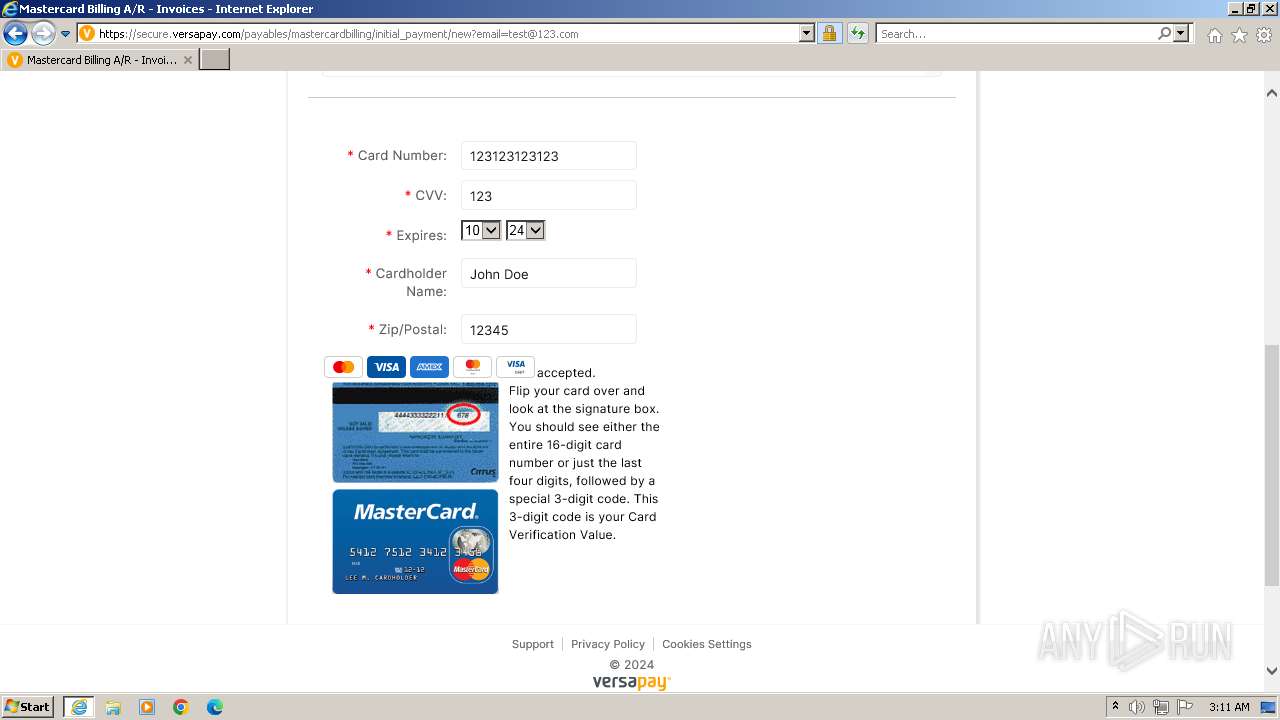Click the Mastercard debit logo icon
This screenshot has height=720, width=1280.
pyautogui.click(x=472, y=367)
